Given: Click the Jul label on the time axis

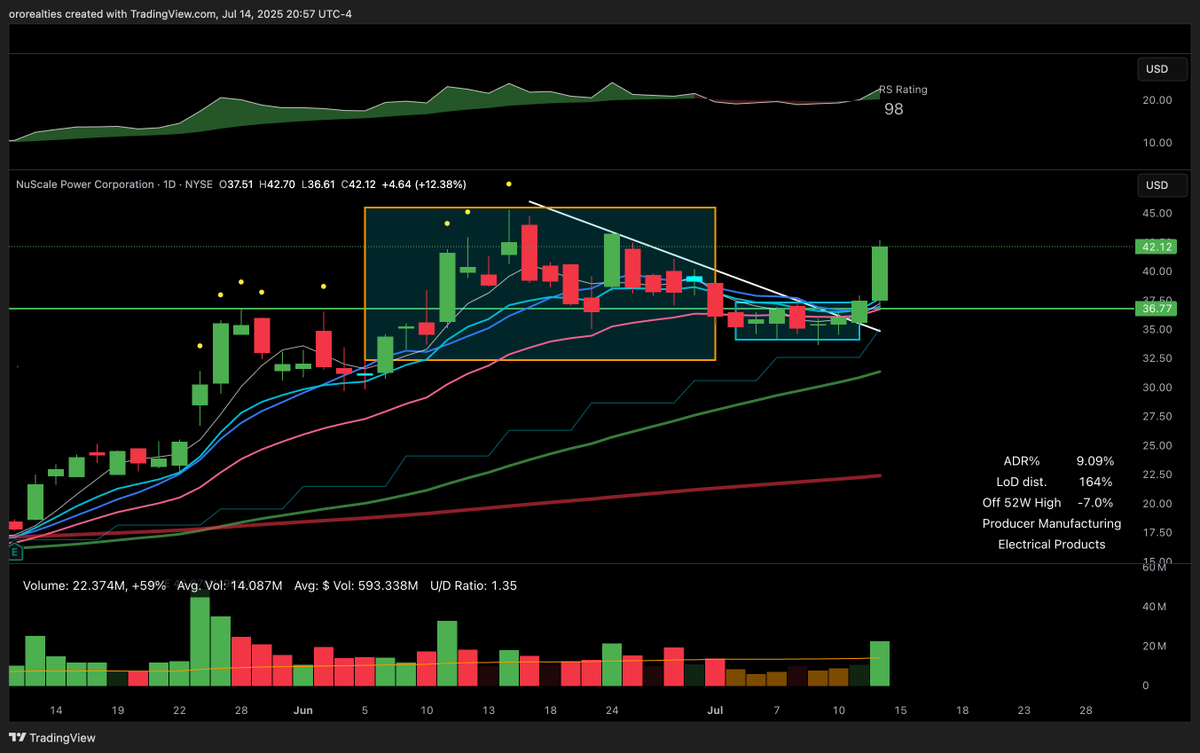Looking at the screenshot, I should pyautogui.click(x=715, y=709).
